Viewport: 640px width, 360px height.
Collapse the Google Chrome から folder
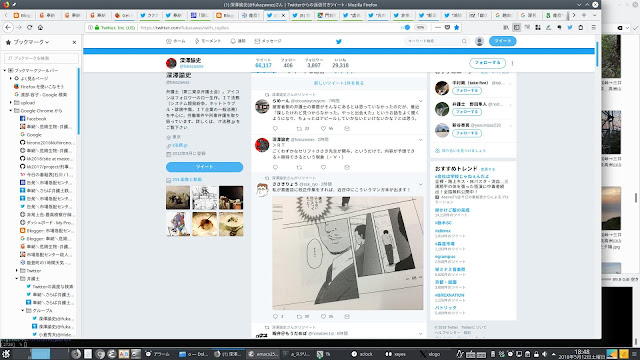pyautogui.click(x=11, y=111)
